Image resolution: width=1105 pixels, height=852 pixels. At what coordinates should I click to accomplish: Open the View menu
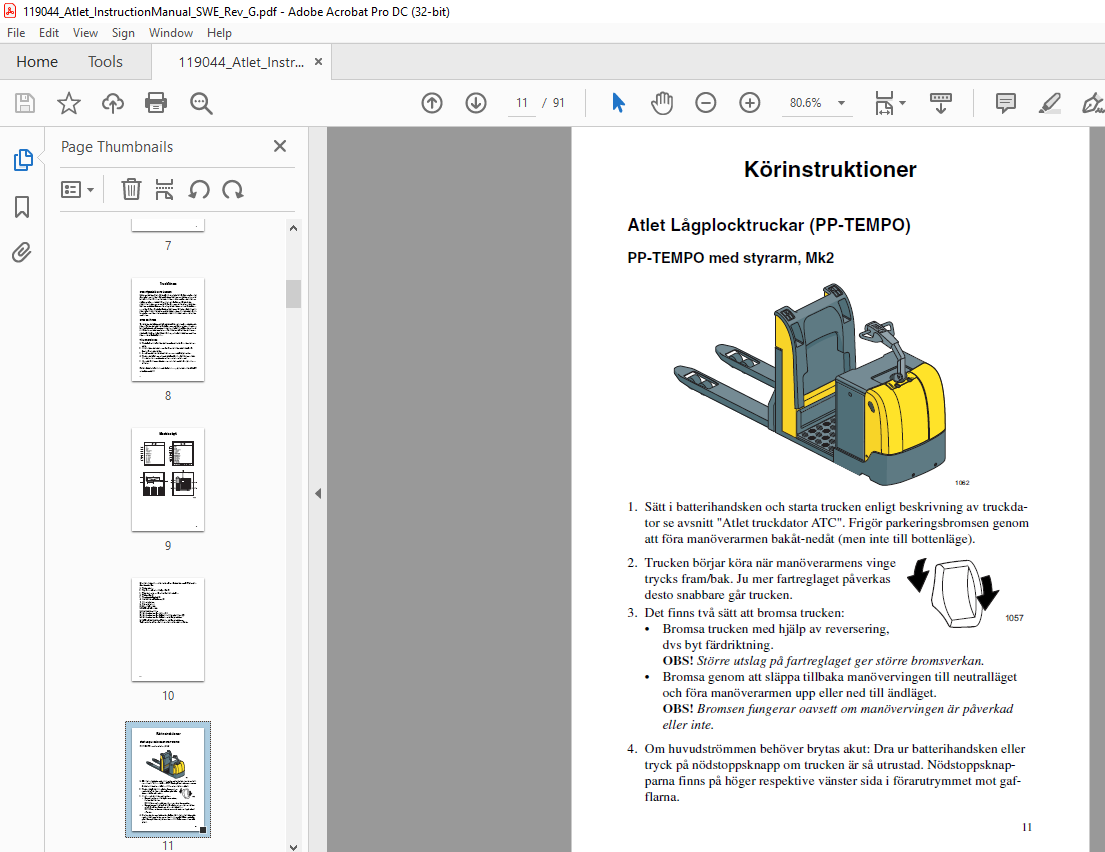[x=85, y=32]
